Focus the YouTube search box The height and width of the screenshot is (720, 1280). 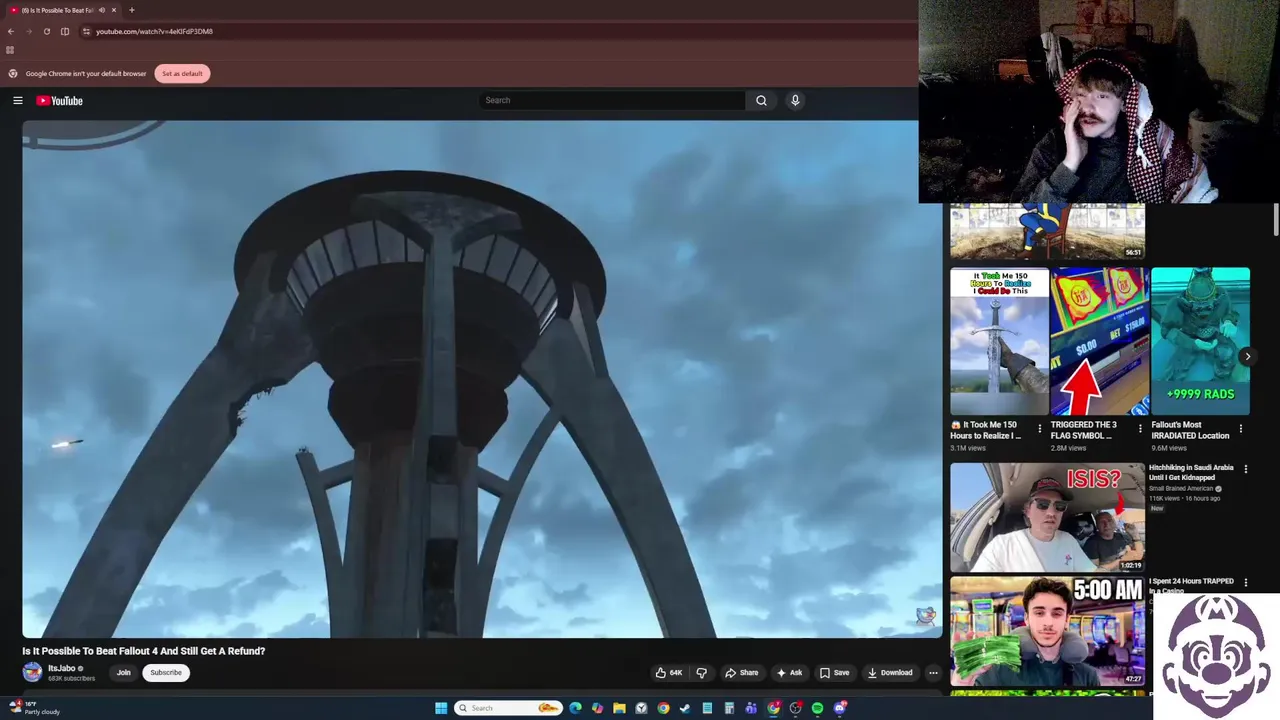[x=612, y=100]
